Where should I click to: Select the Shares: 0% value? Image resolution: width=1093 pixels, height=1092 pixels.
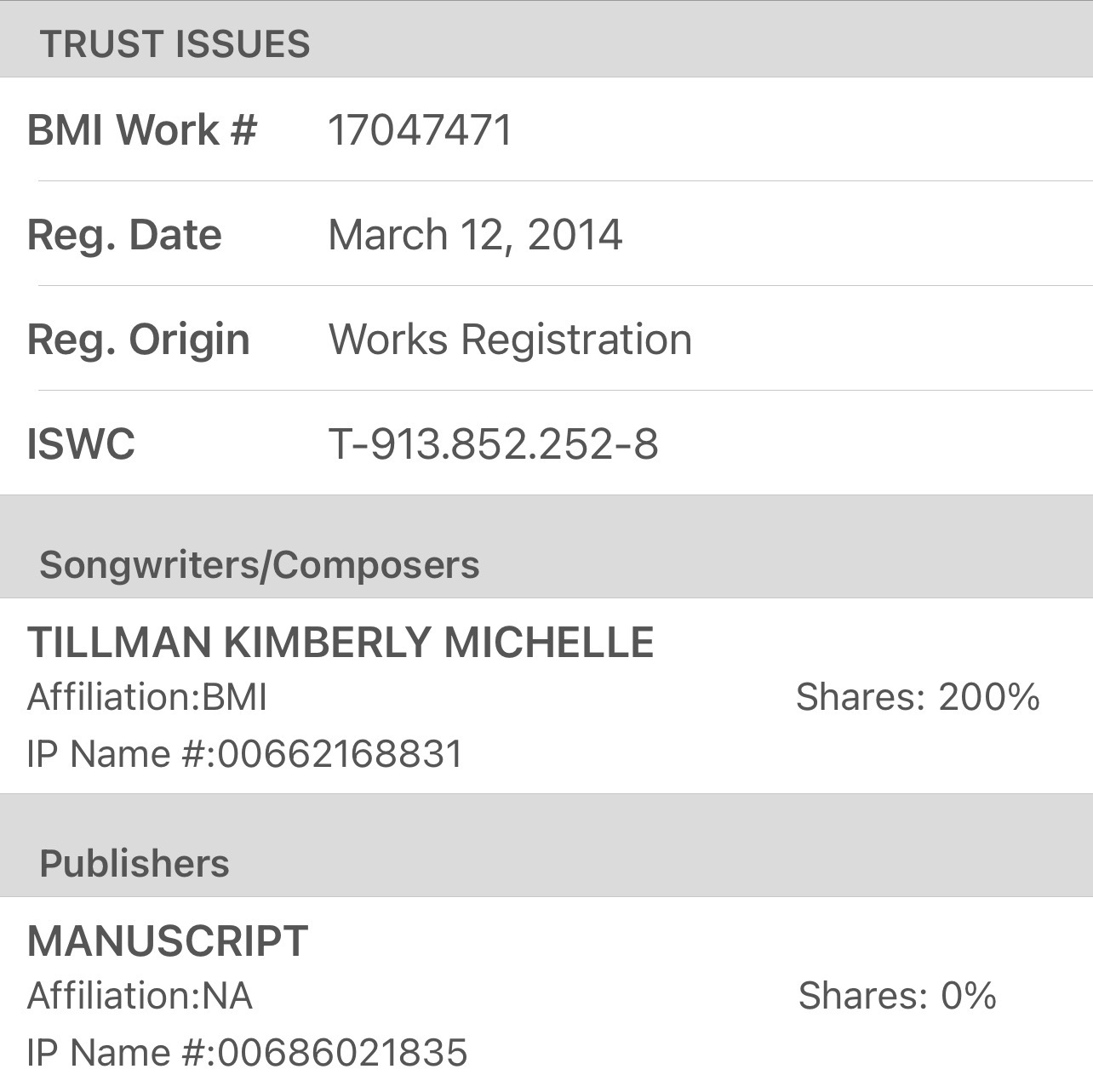pyautogui.click(x=897, y=996)
